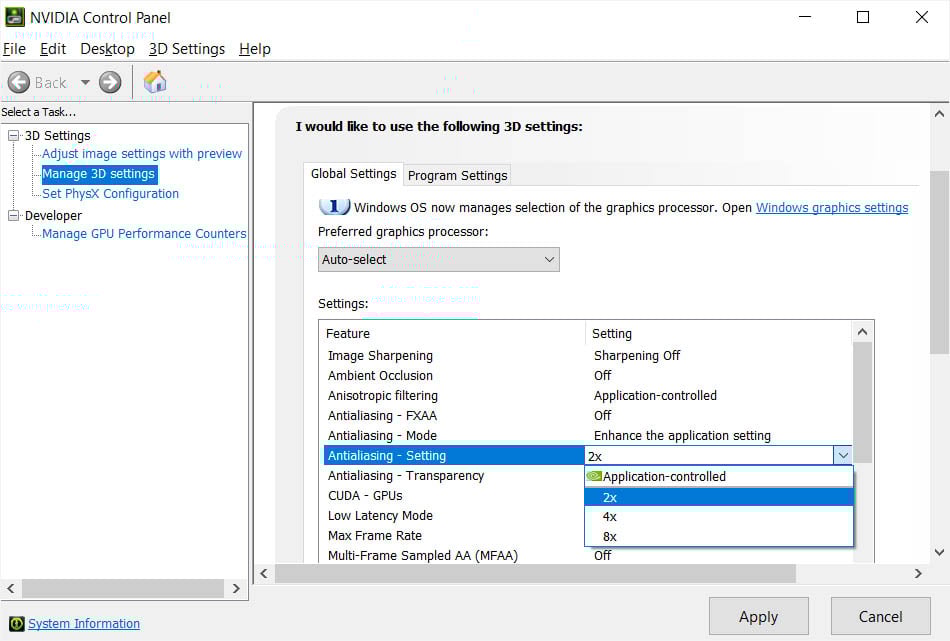Open the Antialiasing - Setting dropdown arrow
This screenshot has height=641, width=950.
[x=843, y=455]
